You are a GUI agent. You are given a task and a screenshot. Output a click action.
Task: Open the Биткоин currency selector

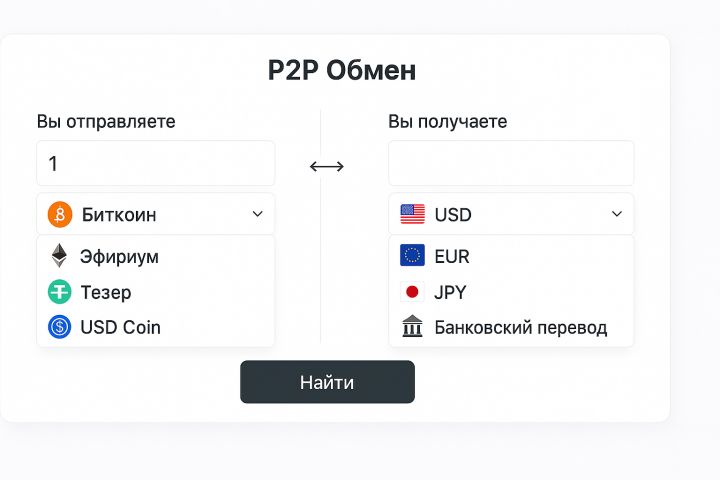click(x=155, y=214)
